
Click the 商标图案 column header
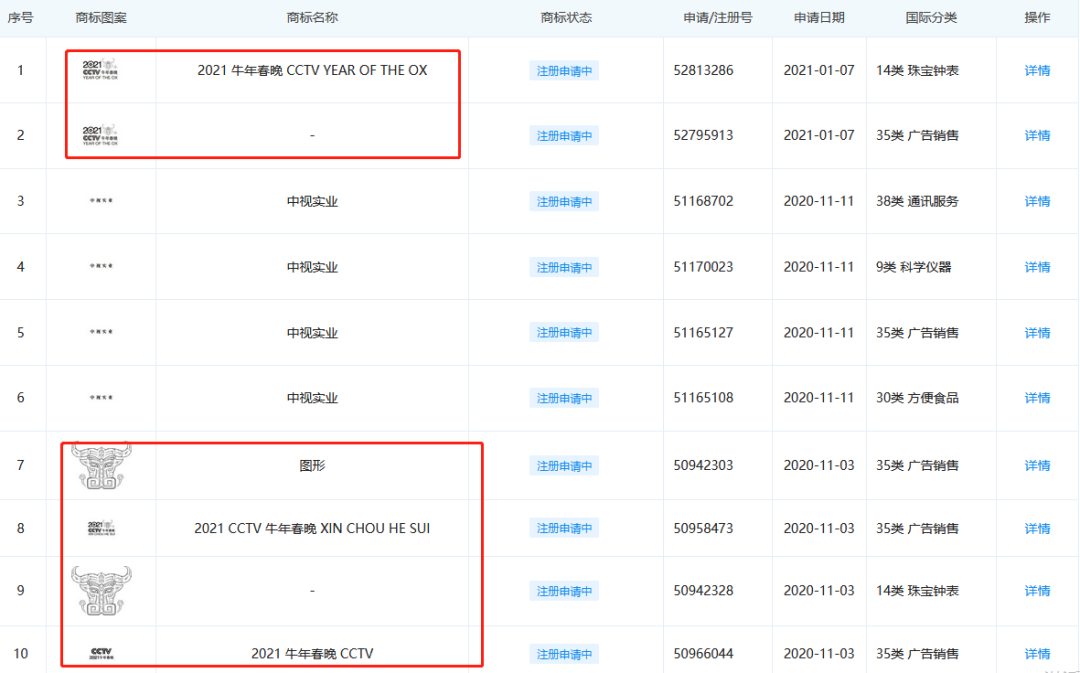click(x=101, y=18)
